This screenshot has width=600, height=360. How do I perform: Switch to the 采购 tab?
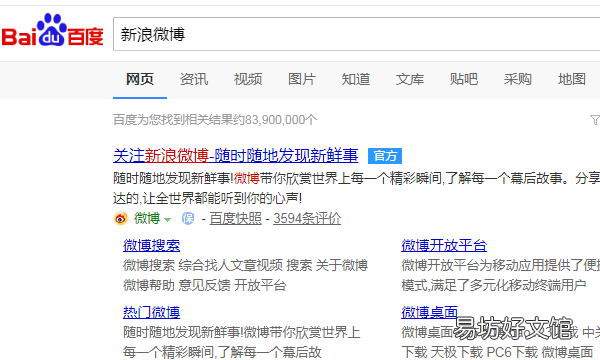tap(518, 79)
